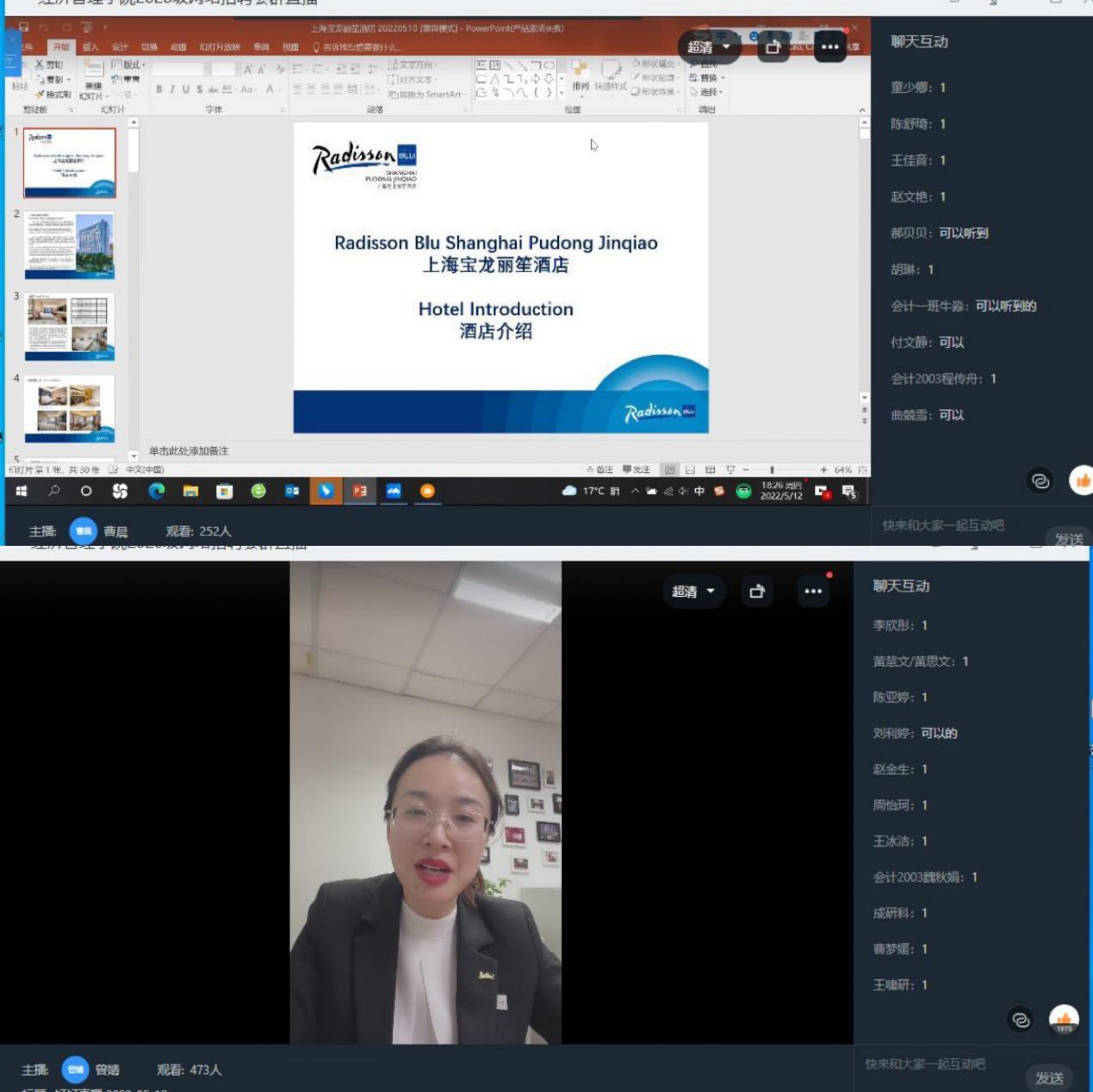Click the emoji icon in 曹晨's stream chat
This screenshot has height=1092, width=1093.
[1040, 481]
